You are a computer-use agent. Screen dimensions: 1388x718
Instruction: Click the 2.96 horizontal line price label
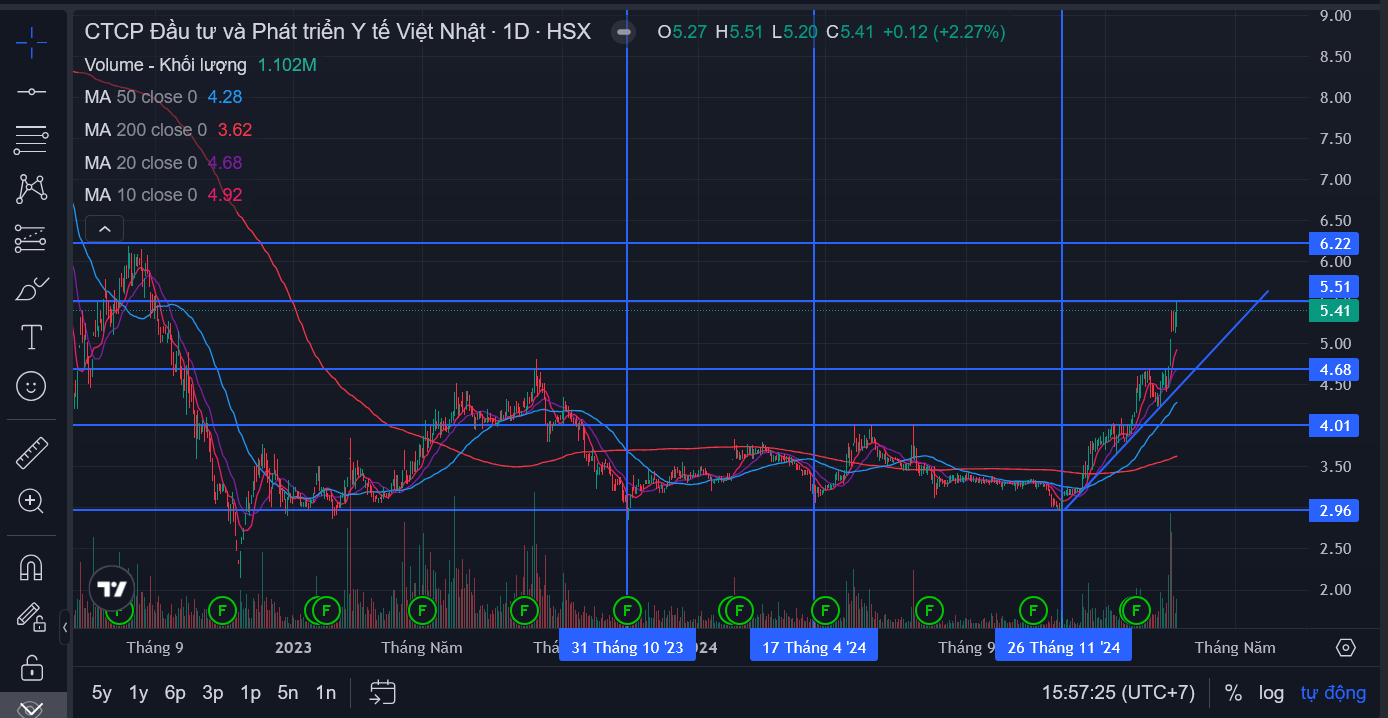coord(1334,511)
